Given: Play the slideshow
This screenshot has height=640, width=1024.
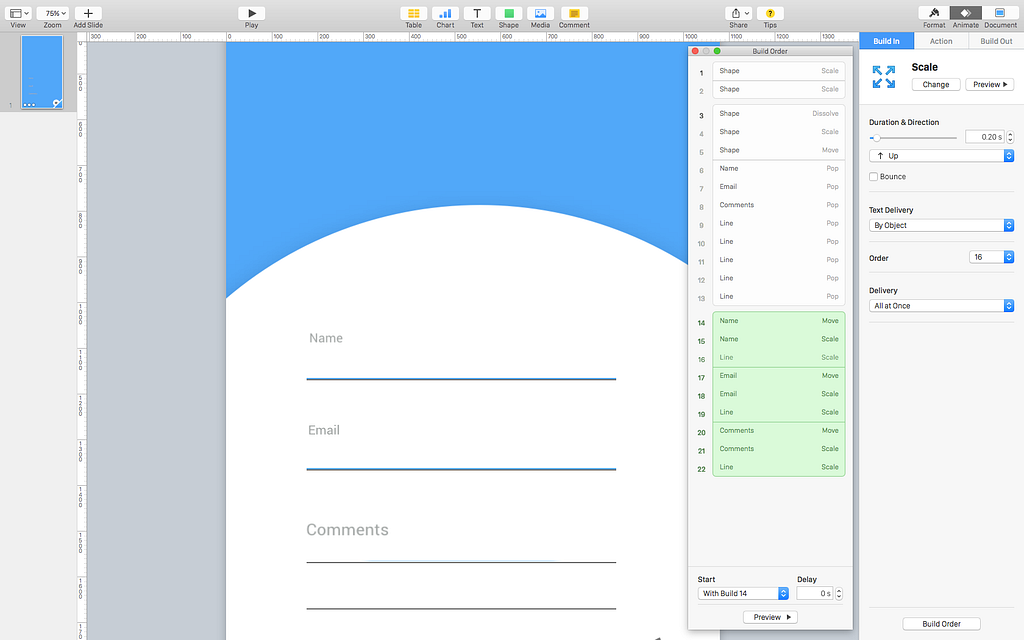Looking at the screenshot, I should click(251, 13).
